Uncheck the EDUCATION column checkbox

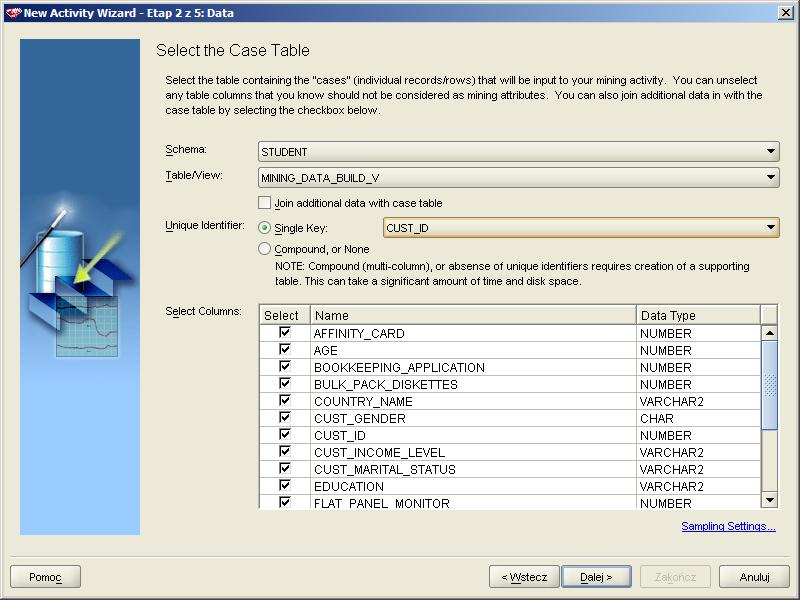(285, 485)
